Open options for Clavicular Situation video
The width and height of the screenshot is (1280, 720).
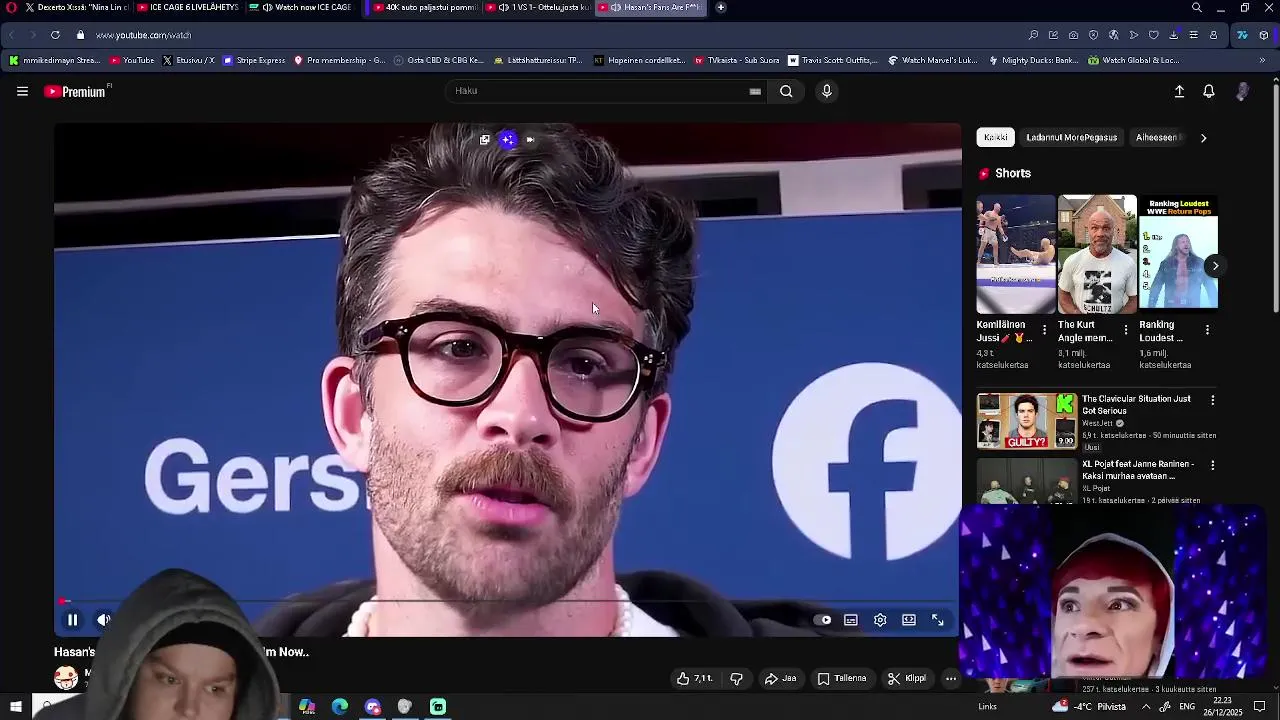tap(1213, 400)
